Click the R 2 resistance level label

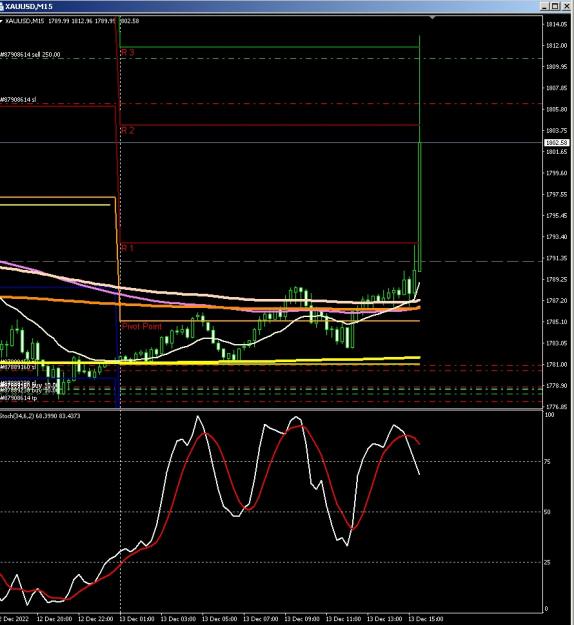click(128, 130)
